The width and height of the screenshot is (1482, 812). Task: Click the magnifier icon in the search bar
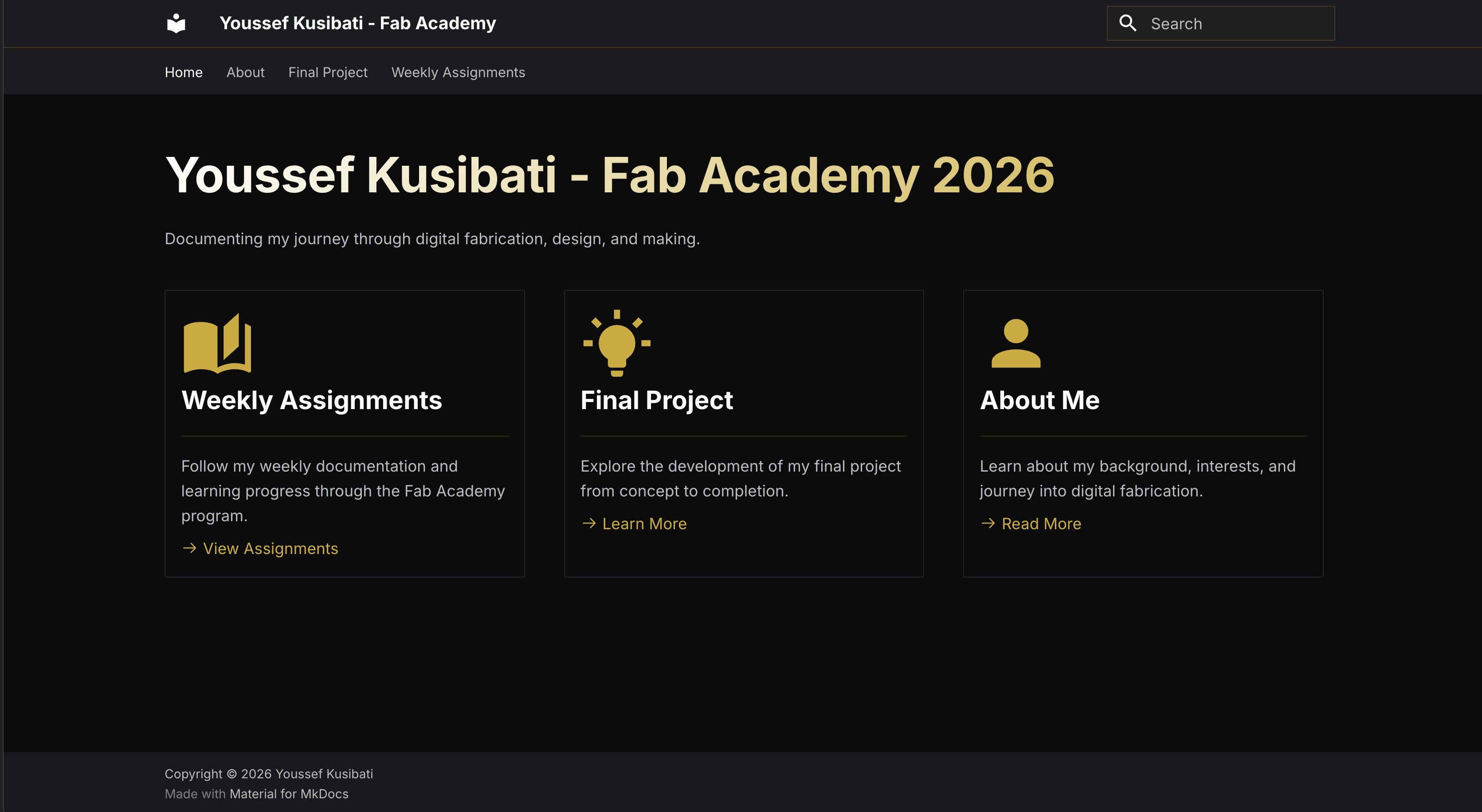coord(1129,23)
